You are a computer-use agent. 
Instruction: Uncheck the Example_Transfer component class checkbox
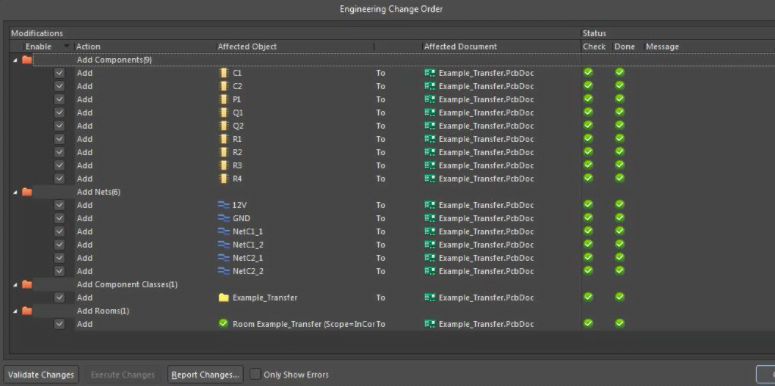point(59,298)
